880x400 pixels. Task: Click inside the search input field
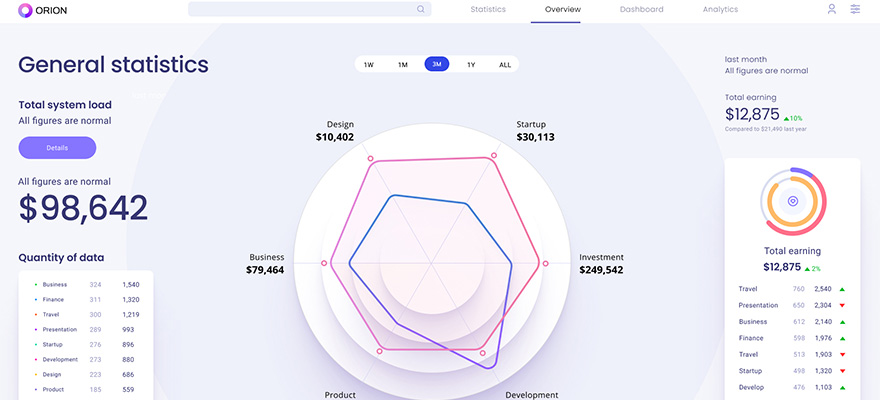(x=300, y=10)
